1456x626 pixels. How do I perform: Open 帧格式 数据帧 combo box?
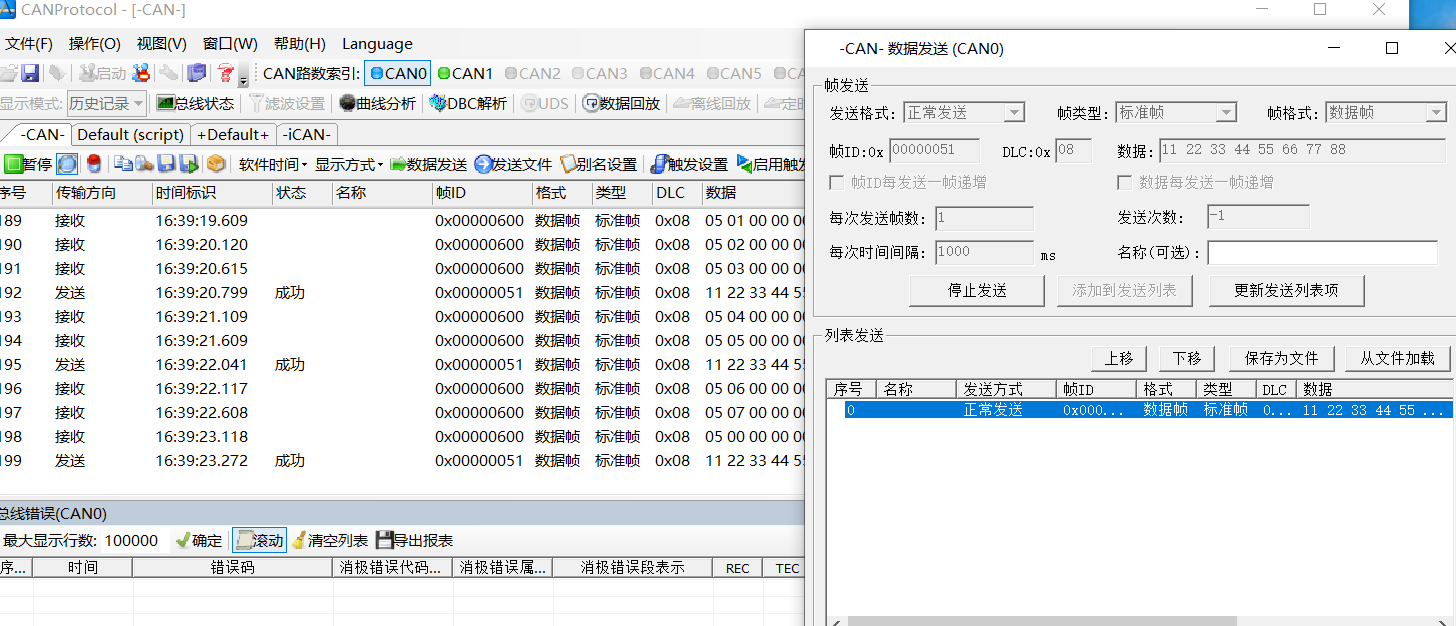(1386, 113)
